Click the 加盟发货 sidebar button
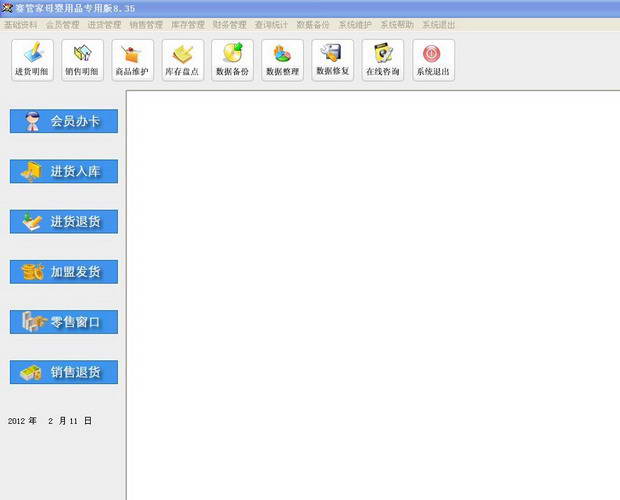 tap(64, 272)
